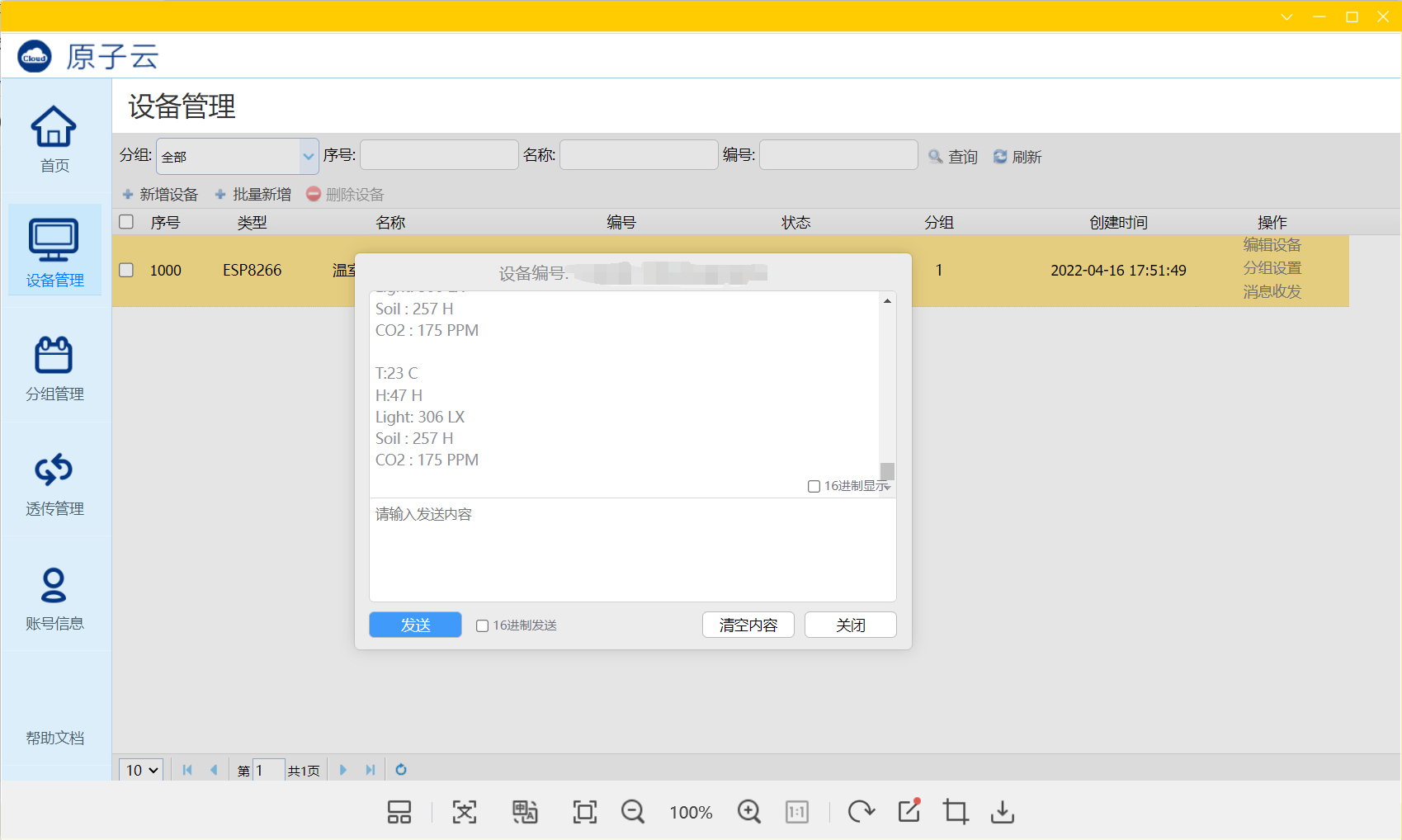Image resolution: width=1402 pixels, height=840 pixels.
Task: Open 账号信息 in the sidebar
Action: click(x=54, y=598)
